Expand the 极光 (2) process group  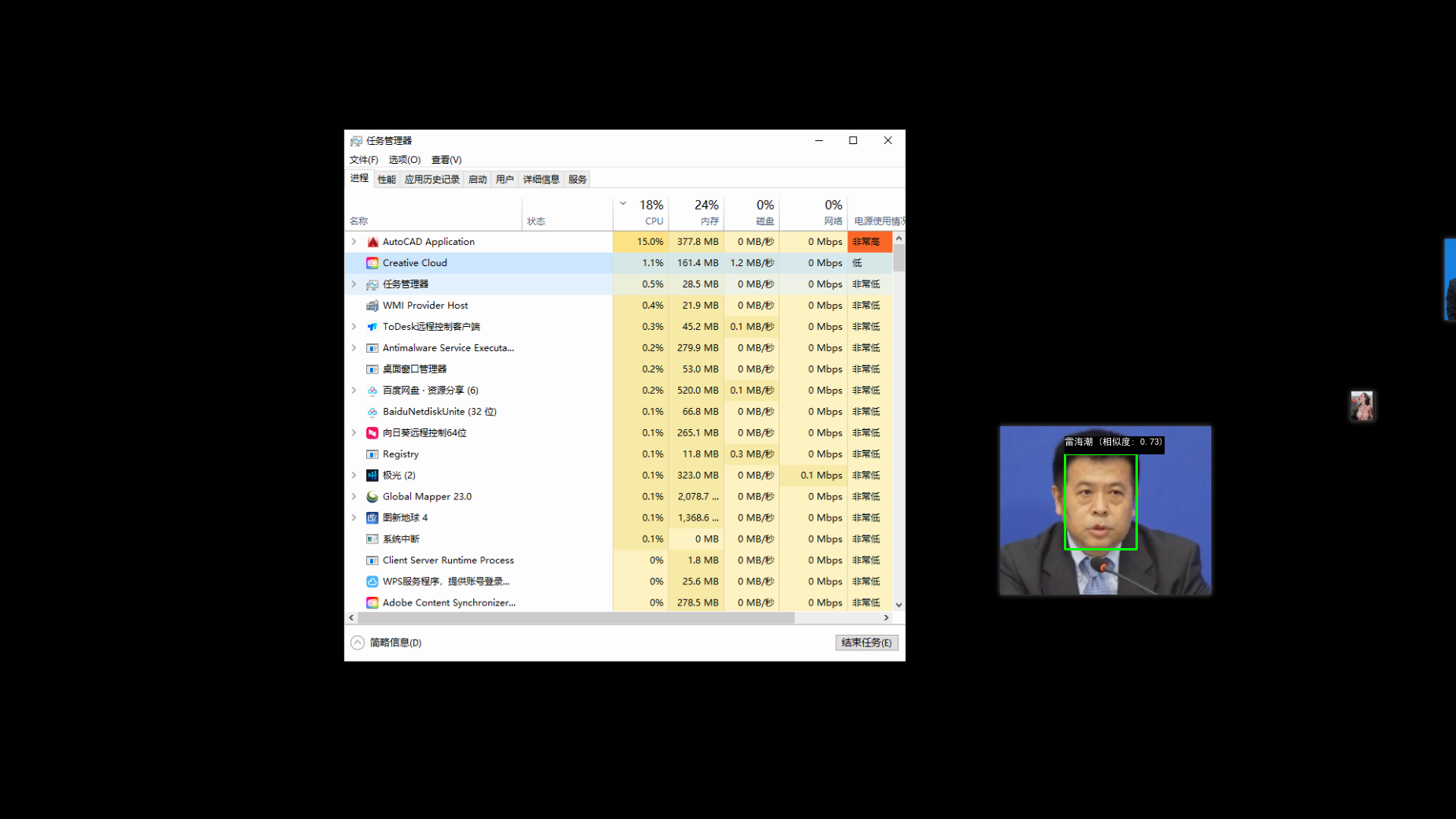pyautogui.click(x=354, y=476)
